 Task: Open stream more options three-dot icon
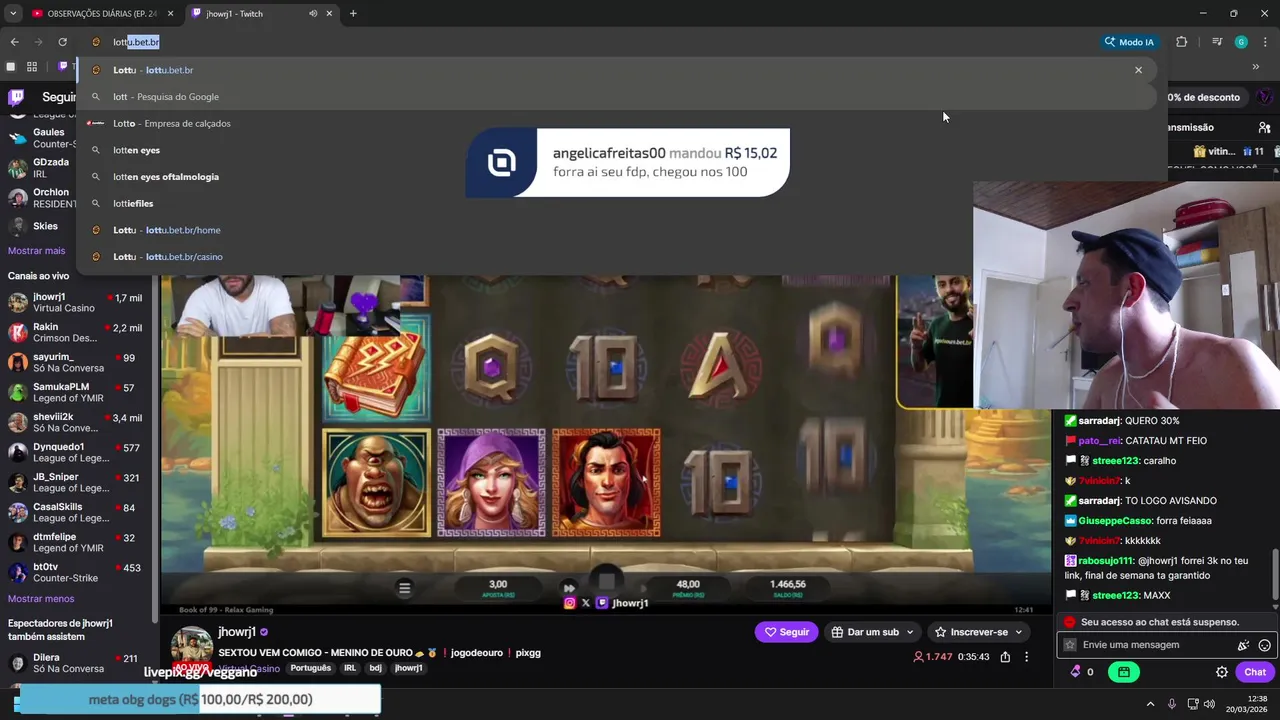pos(1026,657)
